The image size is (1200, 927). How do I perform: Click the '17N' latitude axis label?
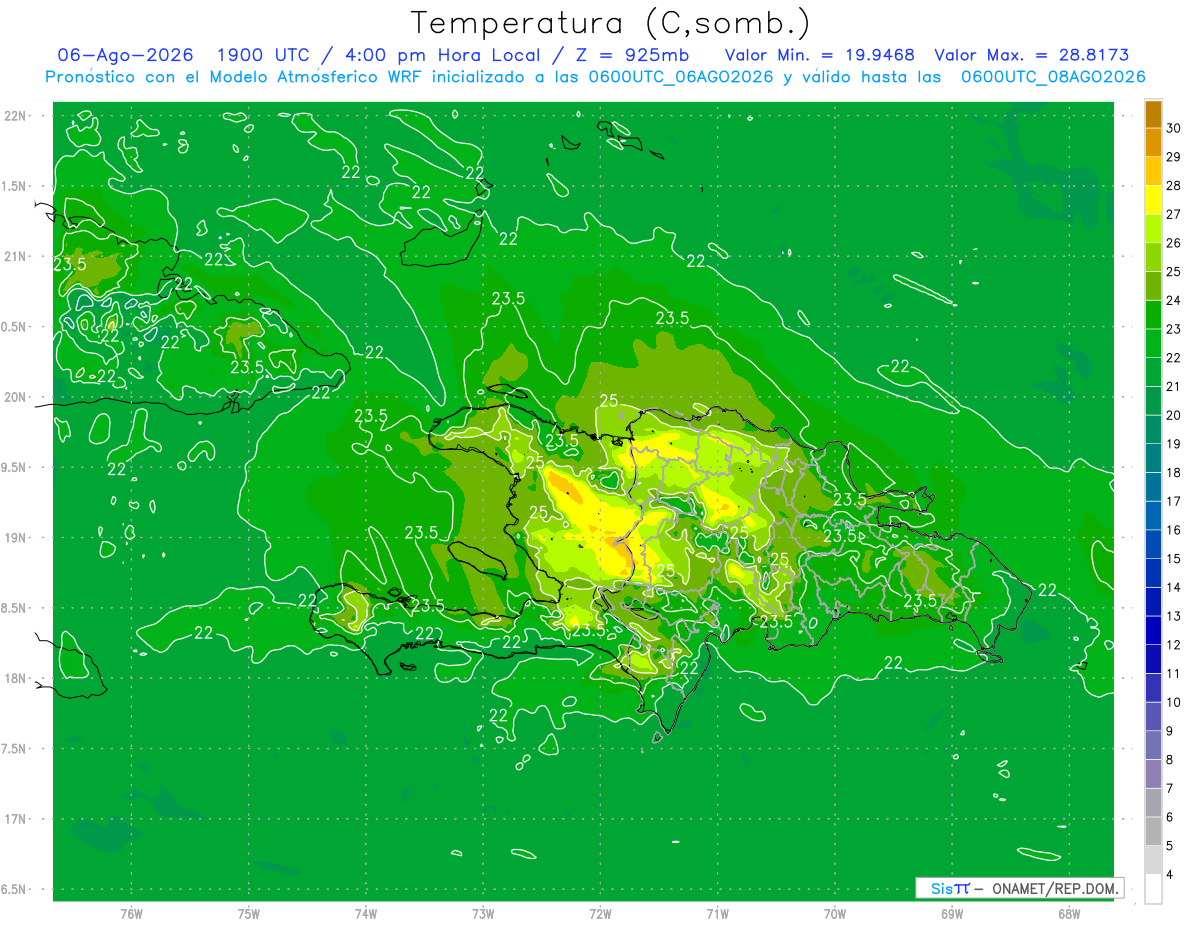click(15, 820)
